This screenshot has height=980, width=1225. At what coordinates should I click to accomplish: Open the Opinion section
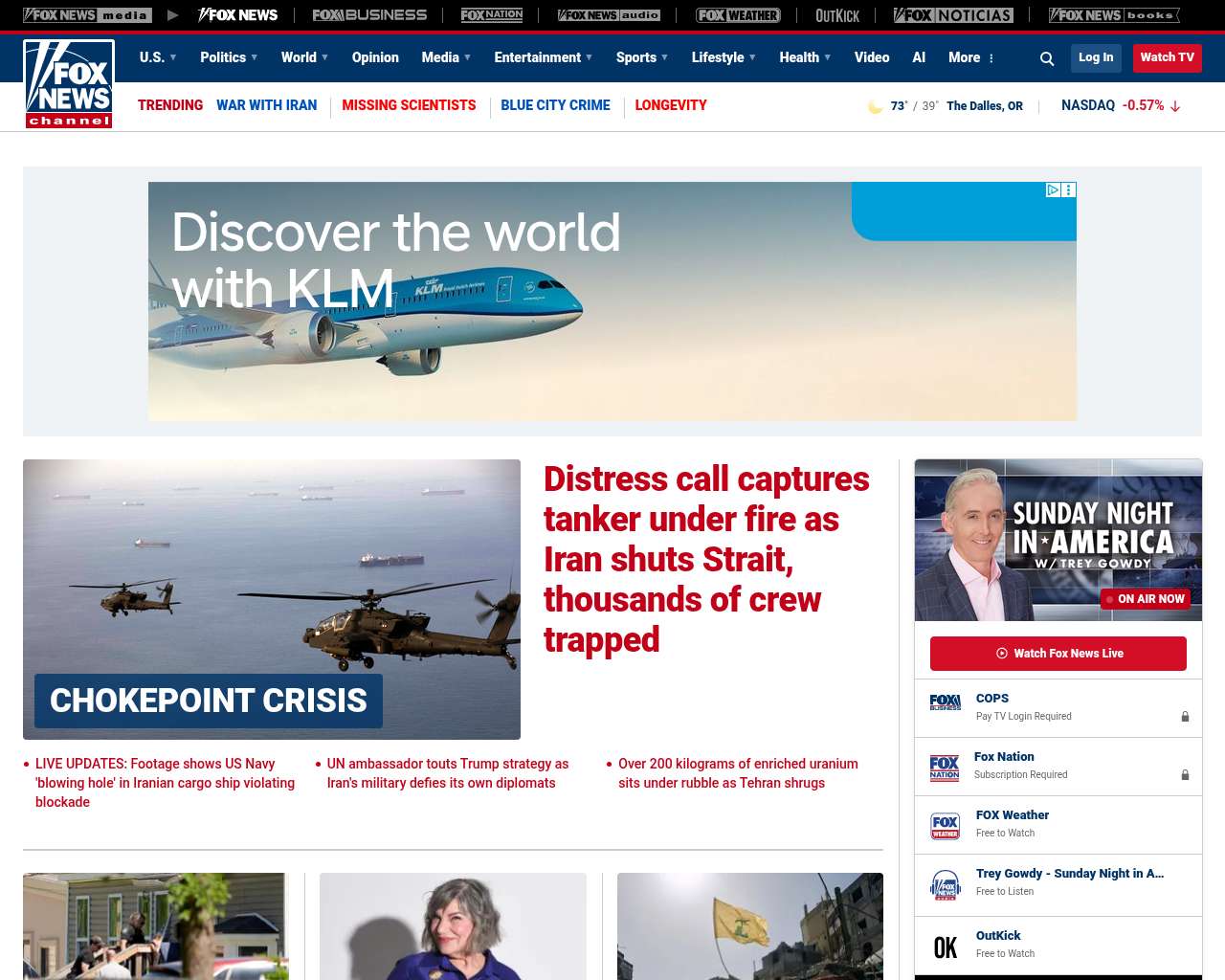[x=375, y=57]
